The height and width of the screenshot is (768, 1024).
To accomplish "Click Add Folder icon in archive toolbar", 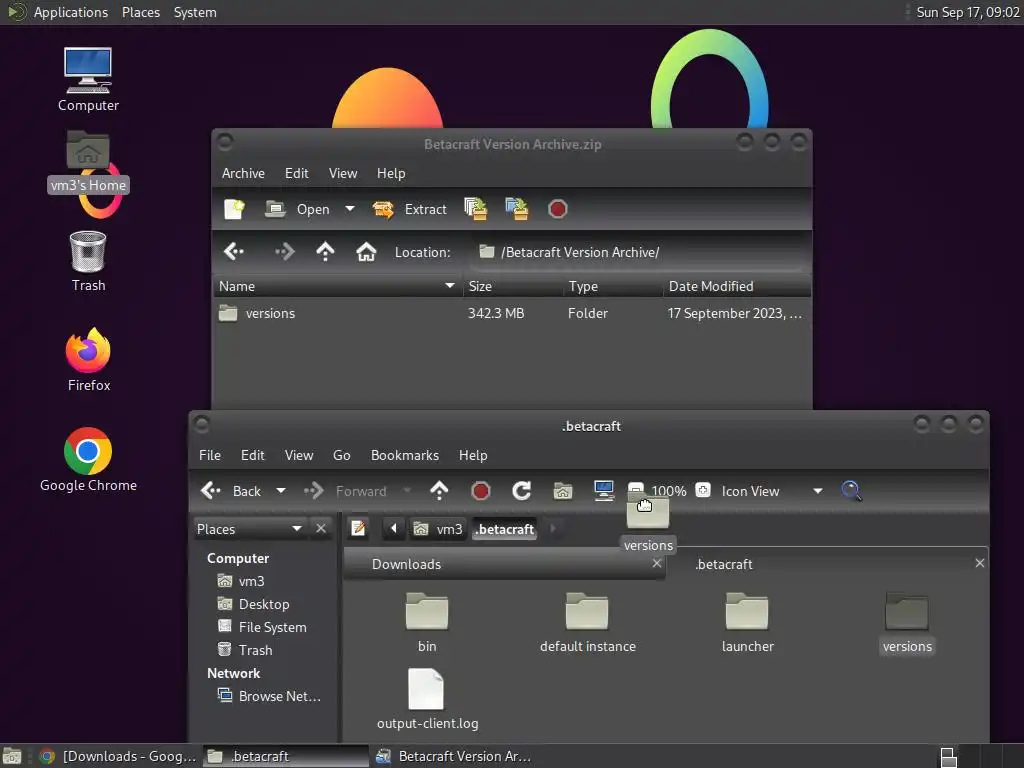I will tap(517, 209).
